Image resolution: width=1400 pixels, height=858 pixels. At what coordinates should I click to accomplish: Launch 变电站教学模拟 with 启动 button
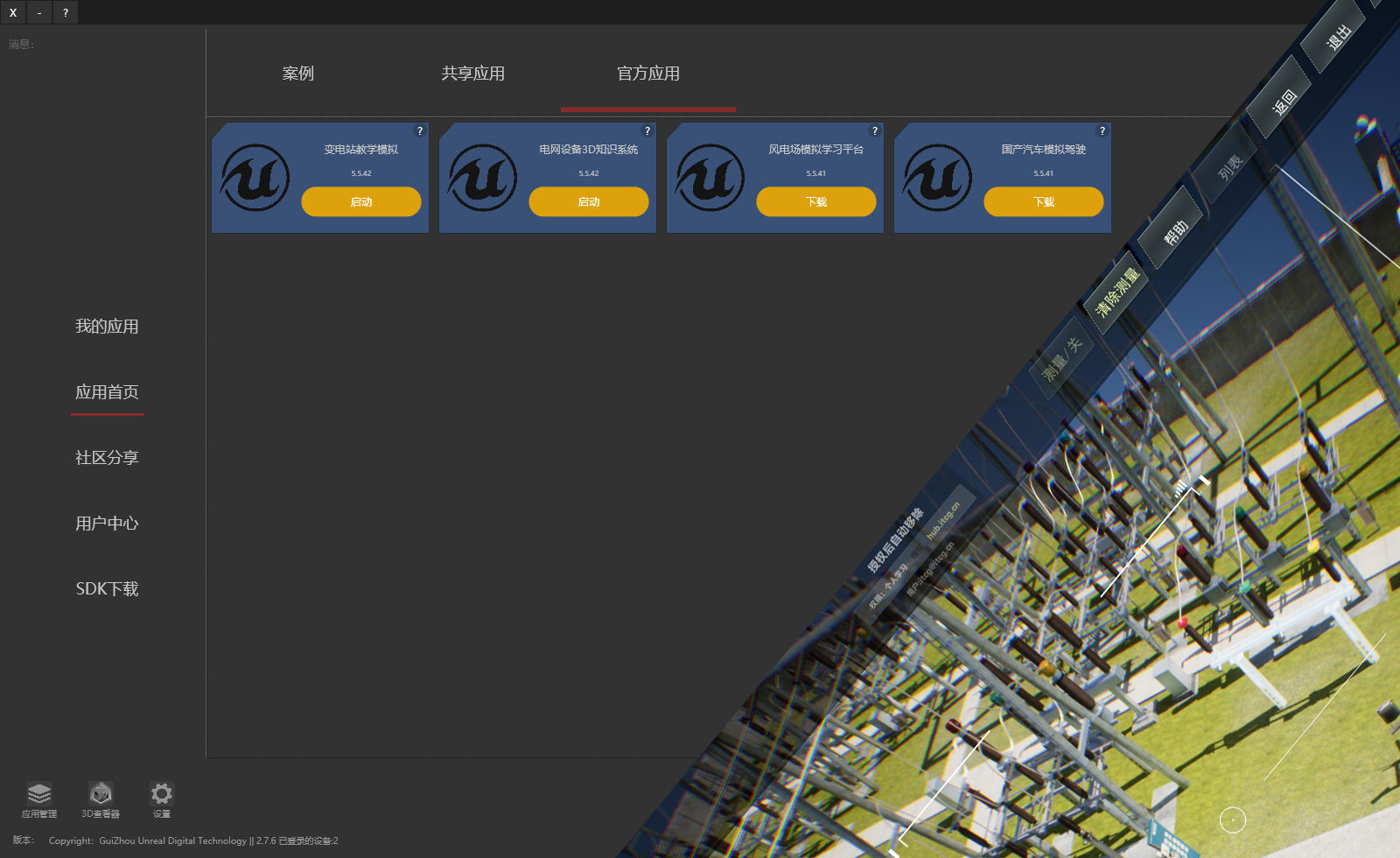[x=361, y=201]
